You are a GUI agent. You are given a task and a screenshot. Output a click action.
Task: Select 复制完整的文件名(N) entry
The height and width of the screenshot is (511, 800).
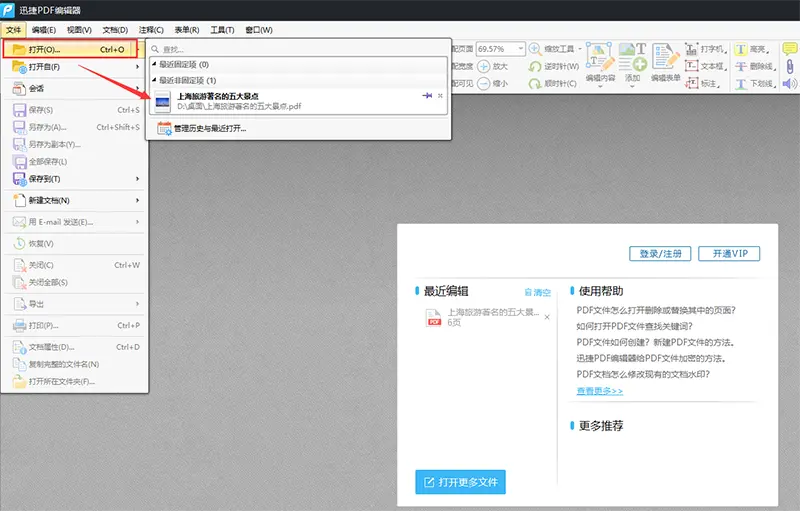coord(74,364)
